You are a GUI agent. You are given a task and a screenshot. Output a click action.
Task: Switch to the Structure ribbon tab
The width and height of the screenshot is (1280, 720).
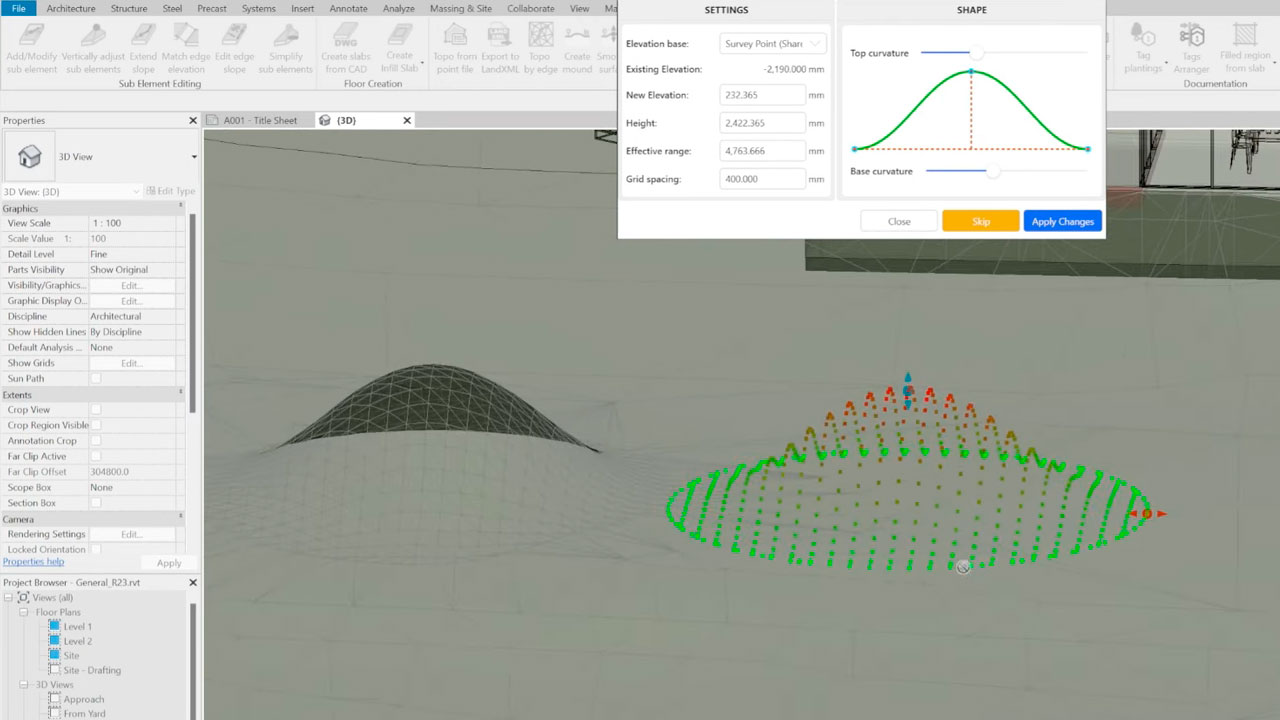(129, 8)
